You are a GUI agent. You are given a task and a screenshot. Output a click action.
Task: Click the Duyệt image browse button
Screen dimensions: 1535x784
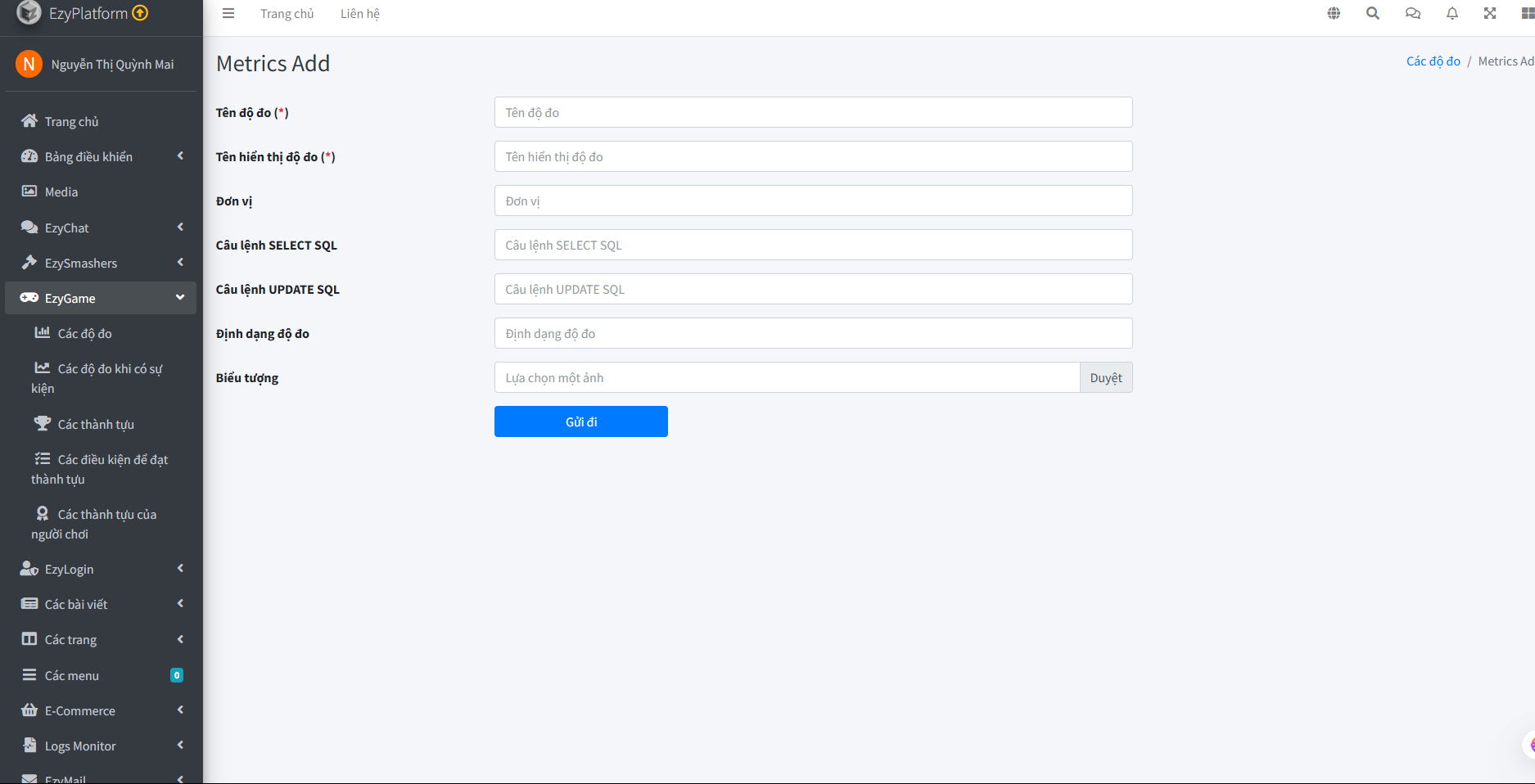tap(1106, 377)
